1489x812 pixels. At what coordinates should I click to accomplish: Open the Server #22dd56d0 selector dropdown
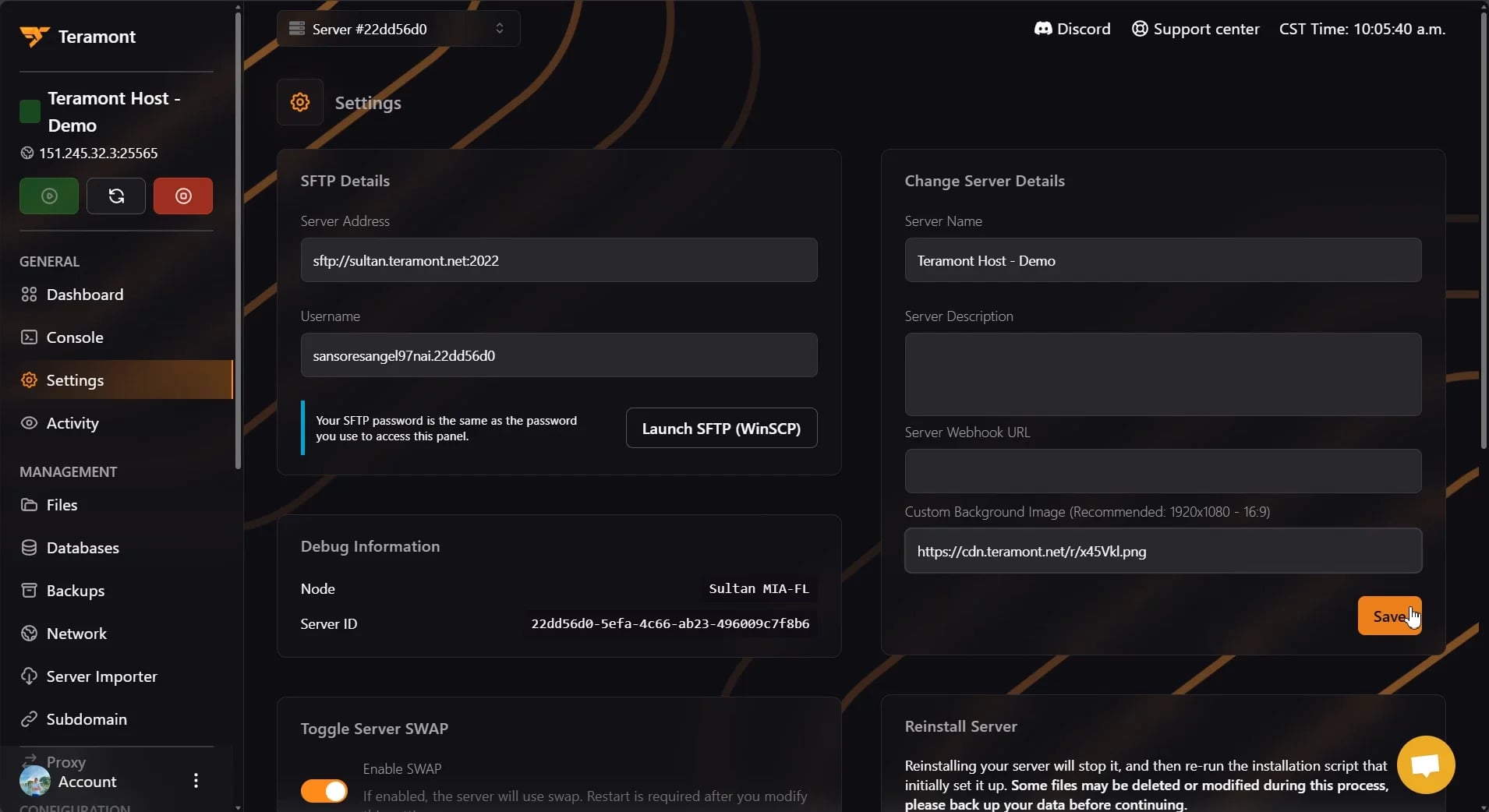398,29
